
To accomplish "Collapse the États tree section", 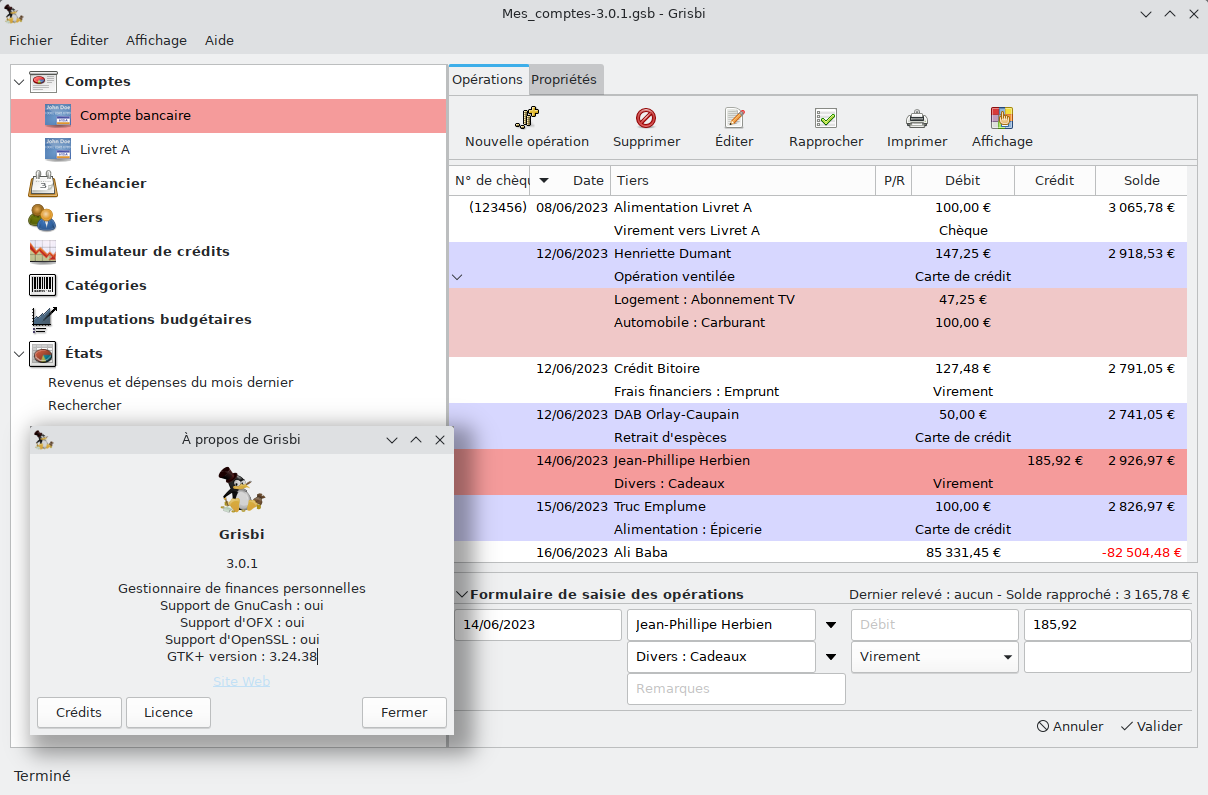I will coord(19,353).
